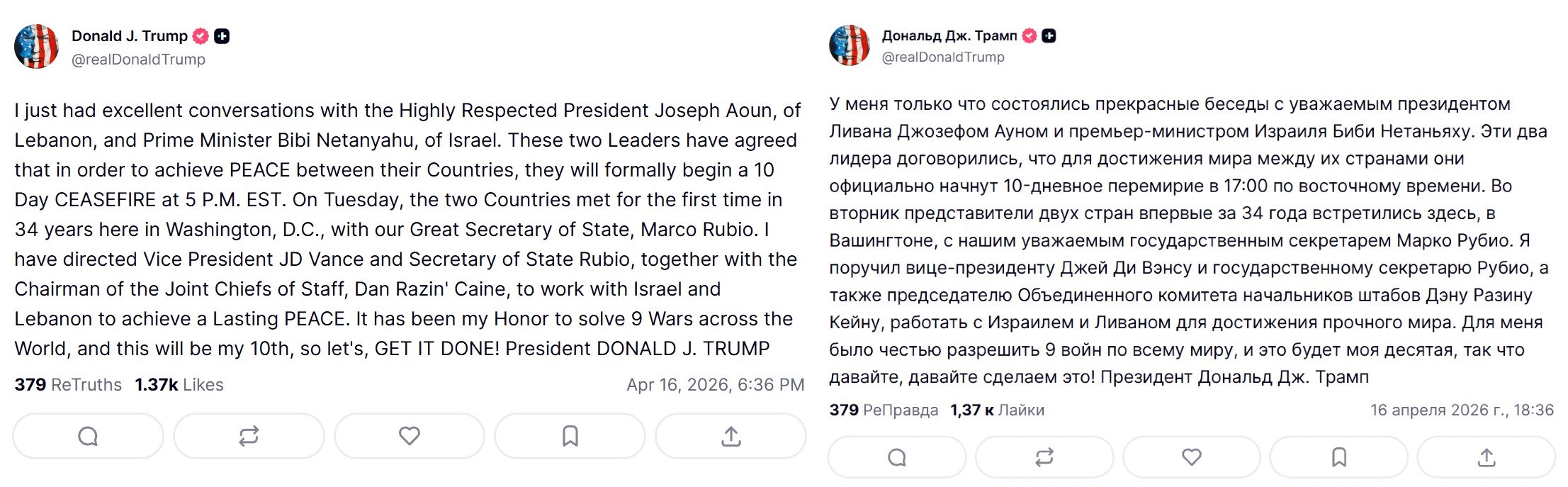Click the @realDonaldTrump handle on the English post
The image size is (1568, 487).
(x=138, y=60)
